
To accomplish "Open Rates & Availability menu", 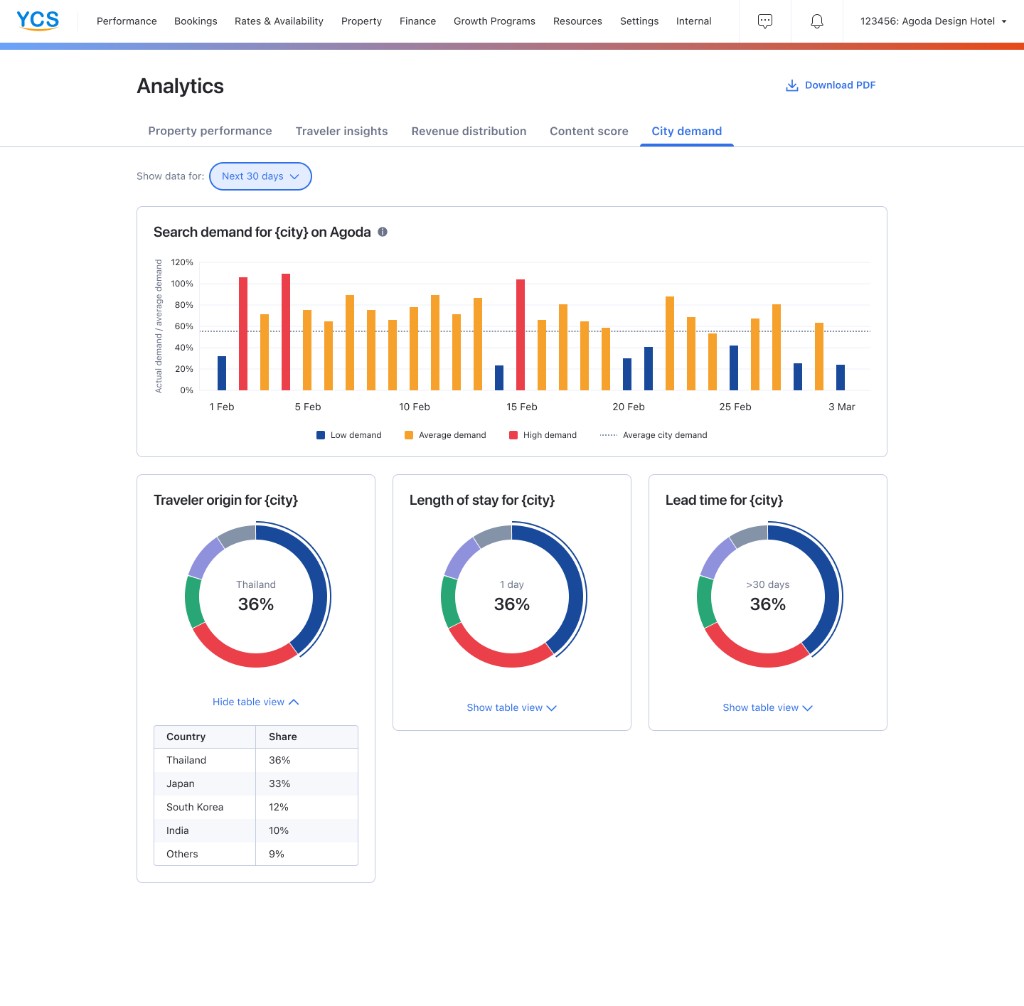I will 279,21.
